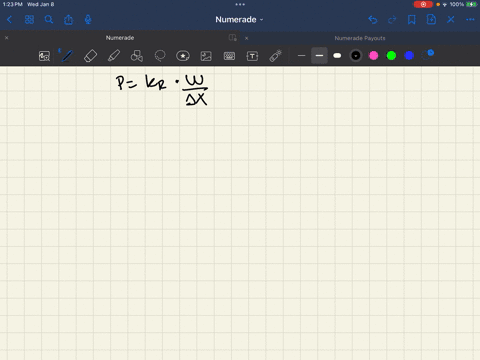The image size is (480, 360).
Task: Close the Numerade Payouts tab
Action: pyautogui.click(x=246, y=38)
